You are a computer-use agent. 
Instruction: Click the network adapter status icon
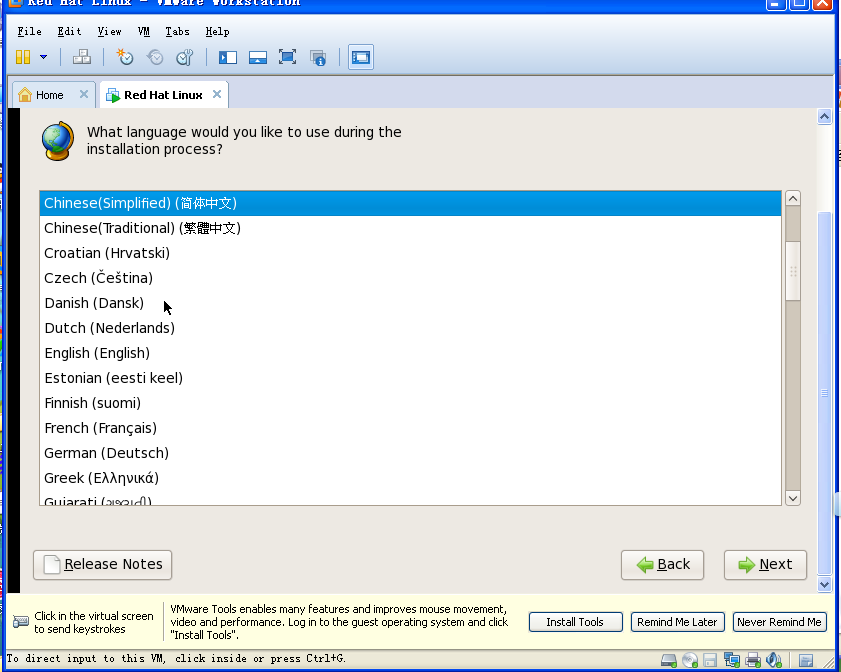[x=732, y=660]
